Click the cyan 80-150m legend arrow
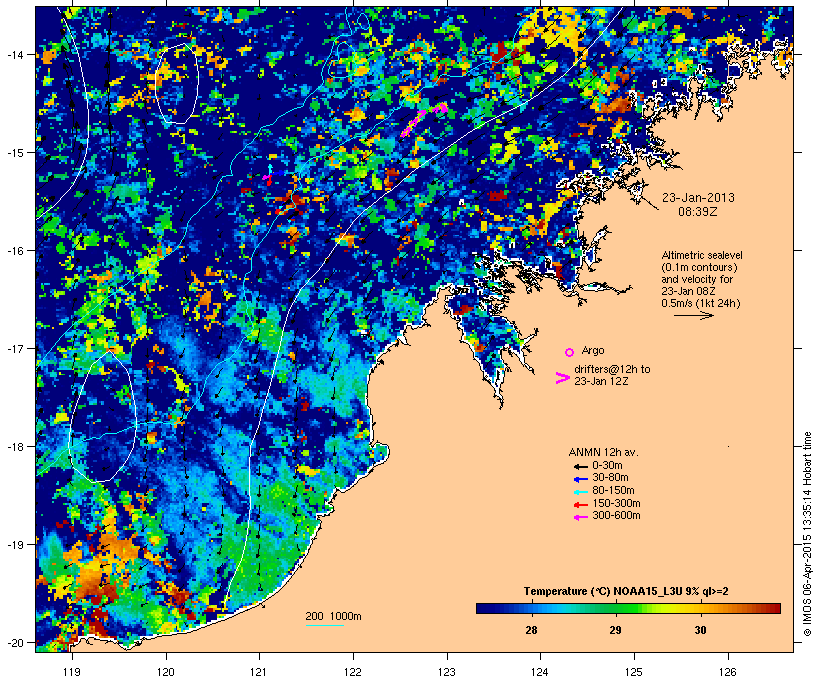The height and width of the screenshot is (680, 820). [x=580, y=492]
